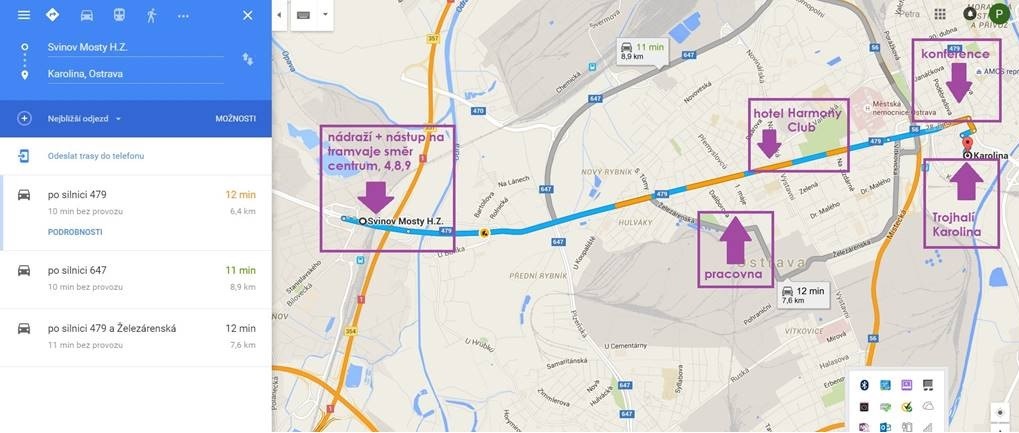Click Odeslat trasy do telefonu link

pyautogui.click(x=96, y=156)
